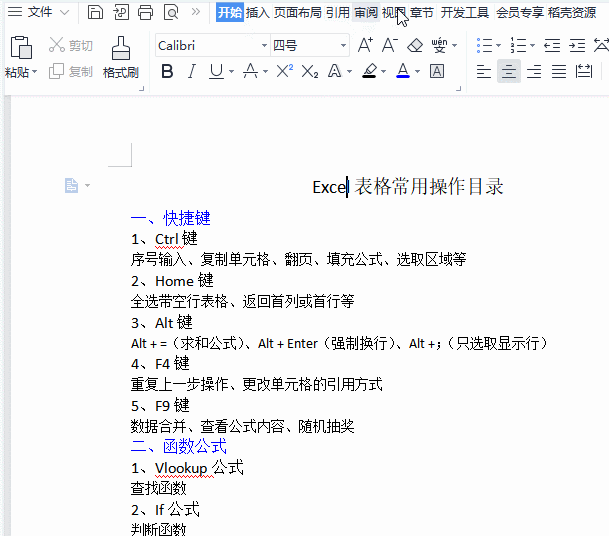
Task: Expand the highlight color dropdown arrow
Action: [x=384, y=71]
